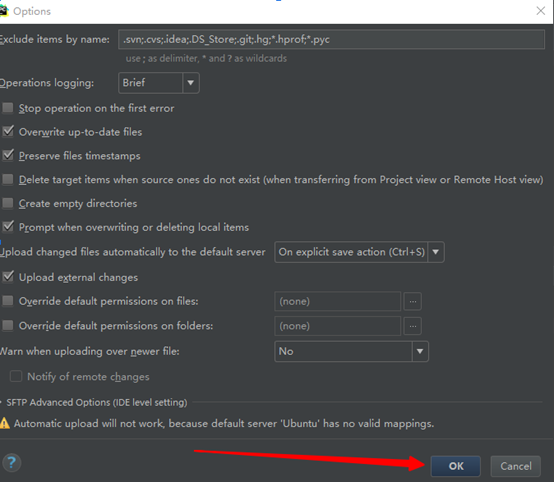Click the help question mark icon
The height and width of the screenshot is (482, 554).
(12, 463)
